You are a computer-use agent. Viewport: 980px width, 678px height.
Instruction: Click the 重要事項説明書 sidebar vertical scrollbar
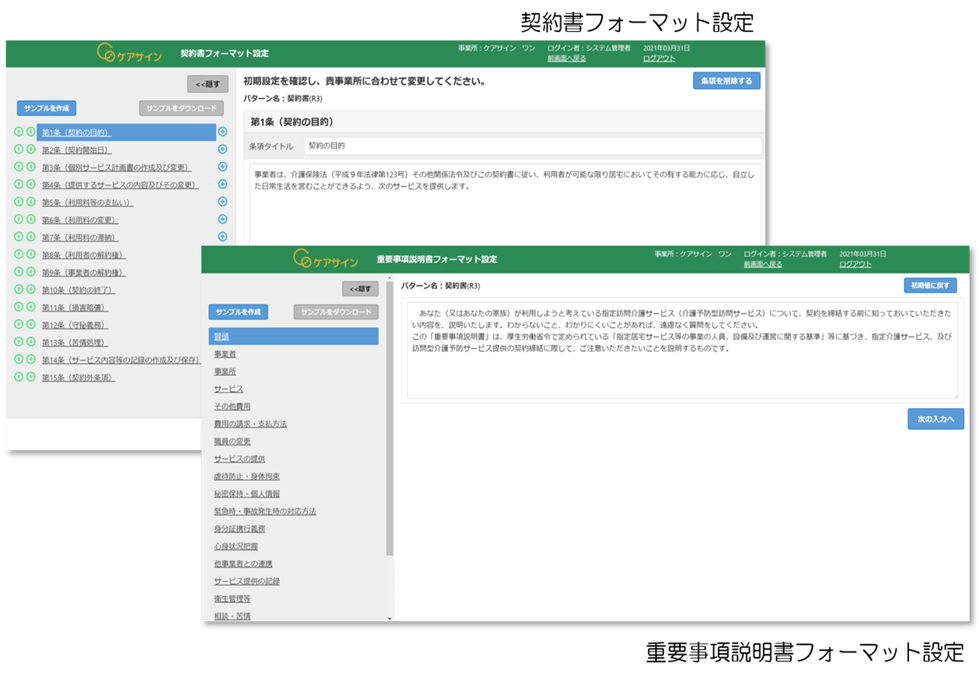click(x=390, y=450)
